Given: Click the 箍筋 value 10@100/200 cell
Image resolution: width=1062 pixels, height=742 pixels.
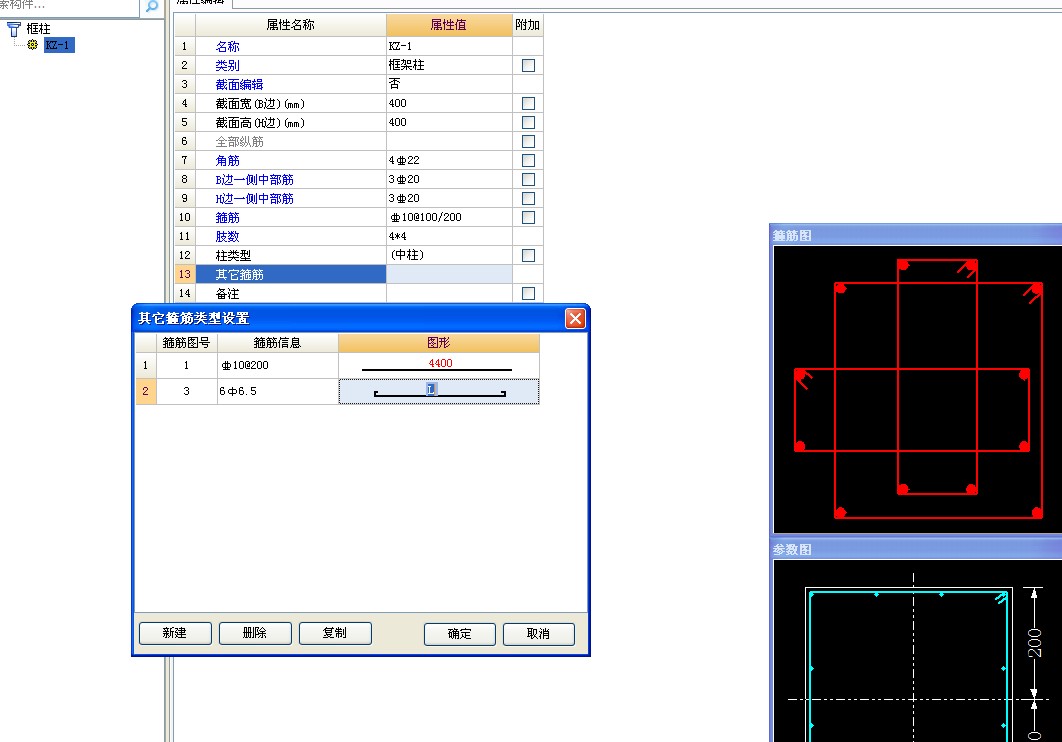Looking at the screenshot, I should tap(449, 217).
